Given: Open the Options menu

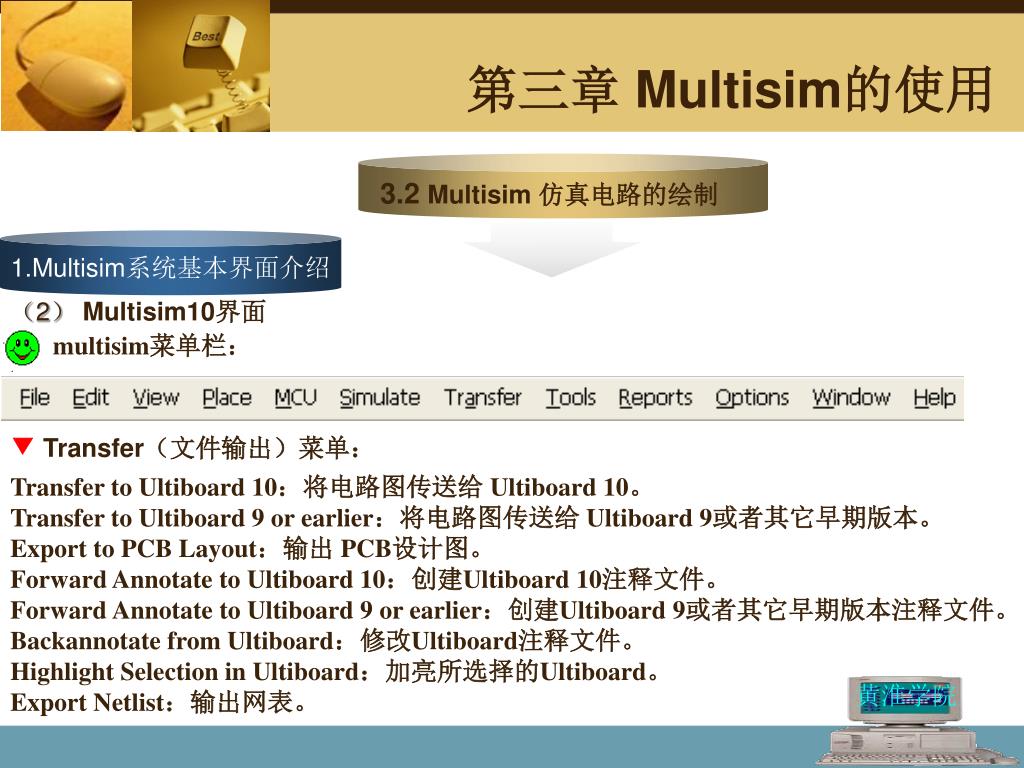Looking at the screenshot, I should 752,397.
